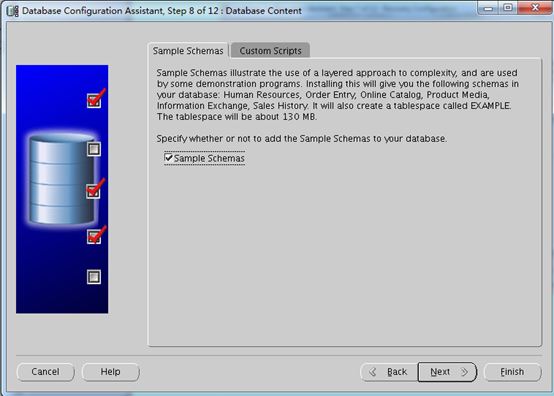Cancel the database configuration wizard
The image size is (554, 396).
46,372
